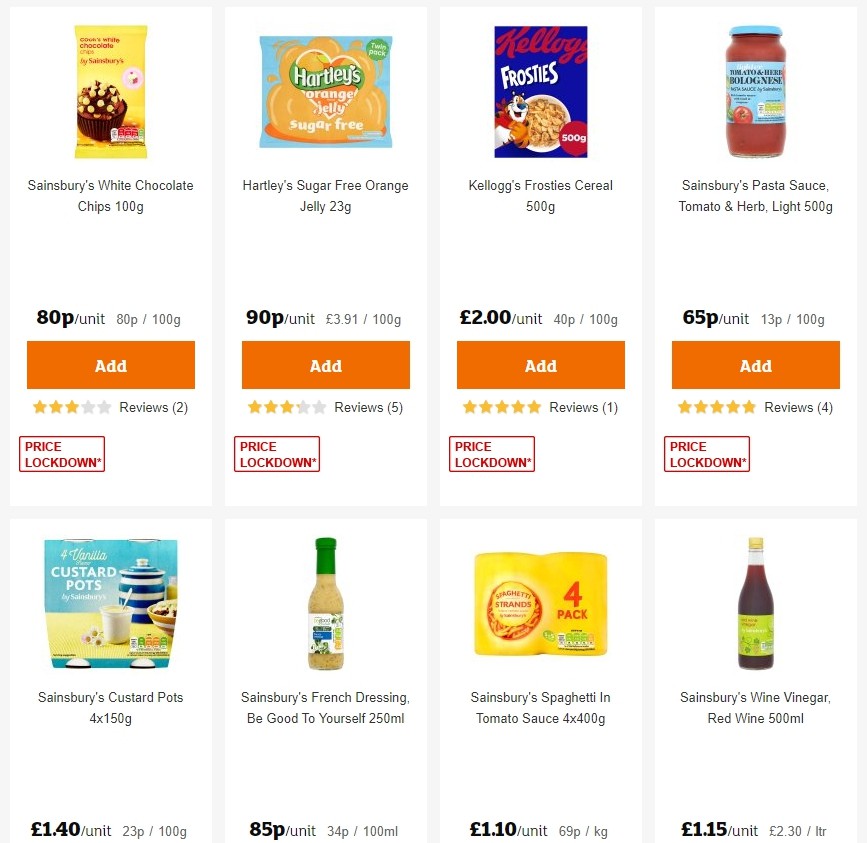Click the Red Wine Vinegar bottle image
The height and width of the screenshot is (843, 867).
pyautogui.click(x=755, y=600)
